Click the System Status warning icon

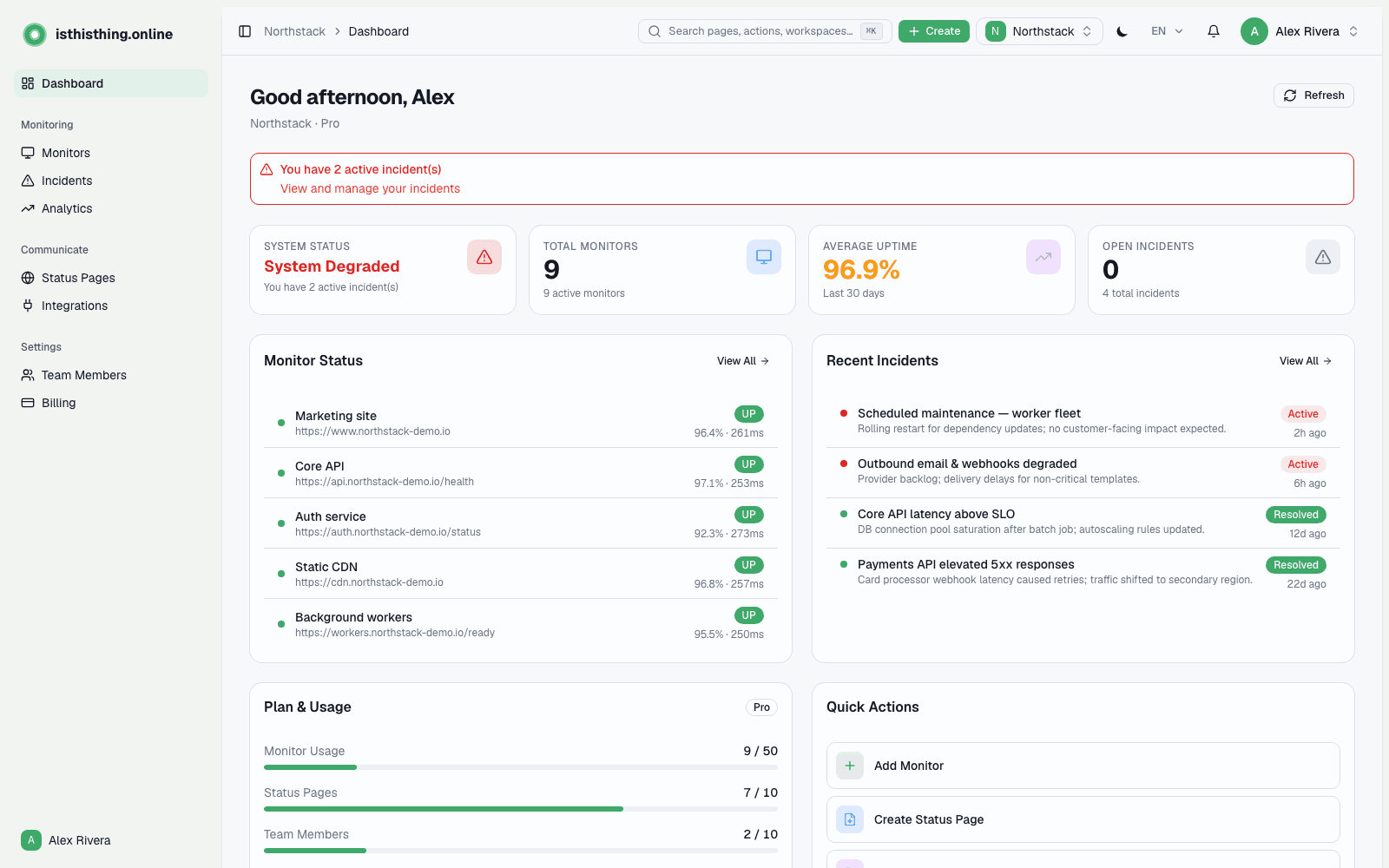click(x=484, y=257)
